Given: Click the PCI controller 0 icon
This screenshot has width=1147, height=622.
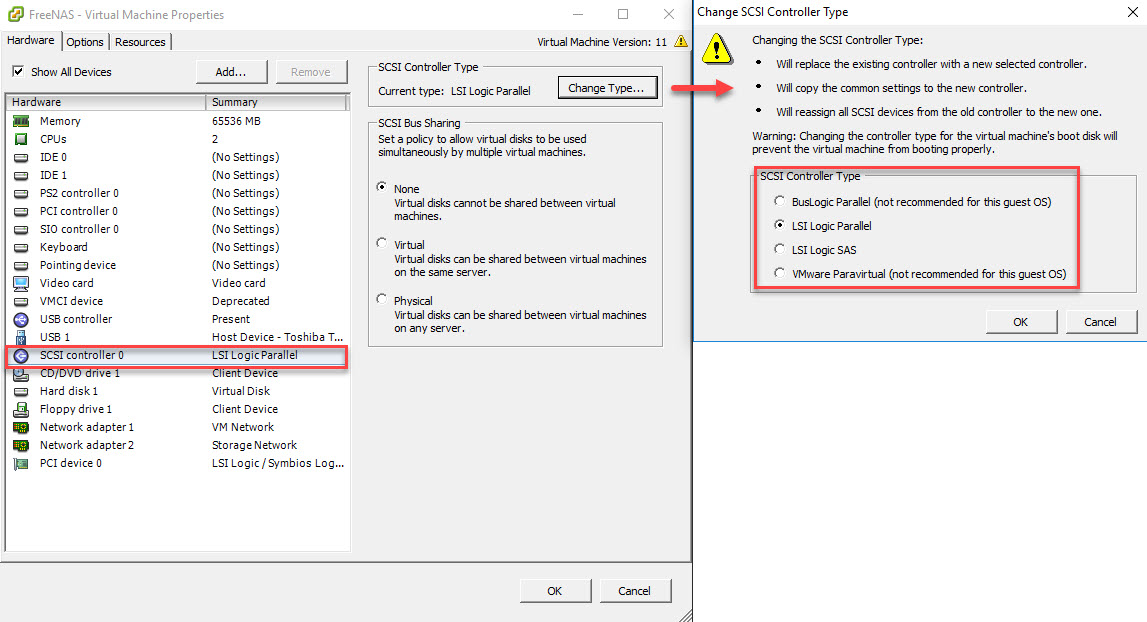Looking at the screenshot, I should click(21, 211).
